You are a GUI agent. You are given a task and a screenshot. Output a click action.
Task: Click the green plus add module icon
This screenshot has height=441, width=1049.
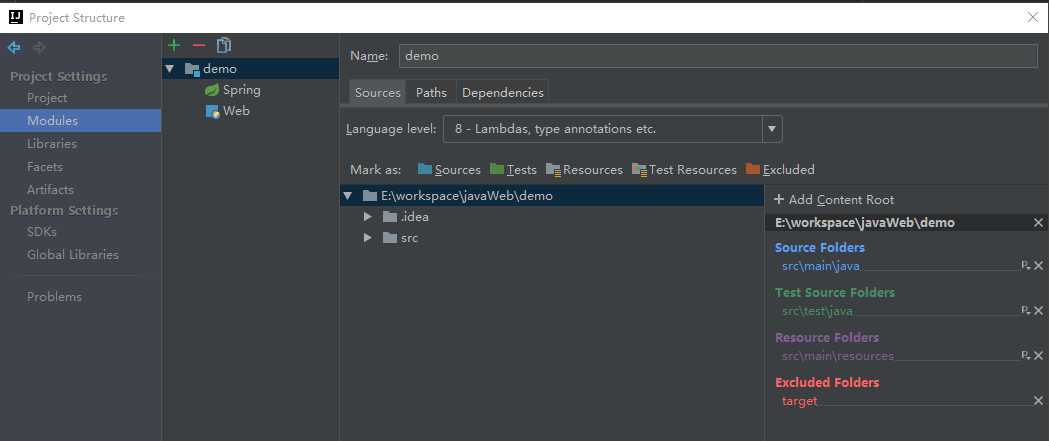[174, 46]
